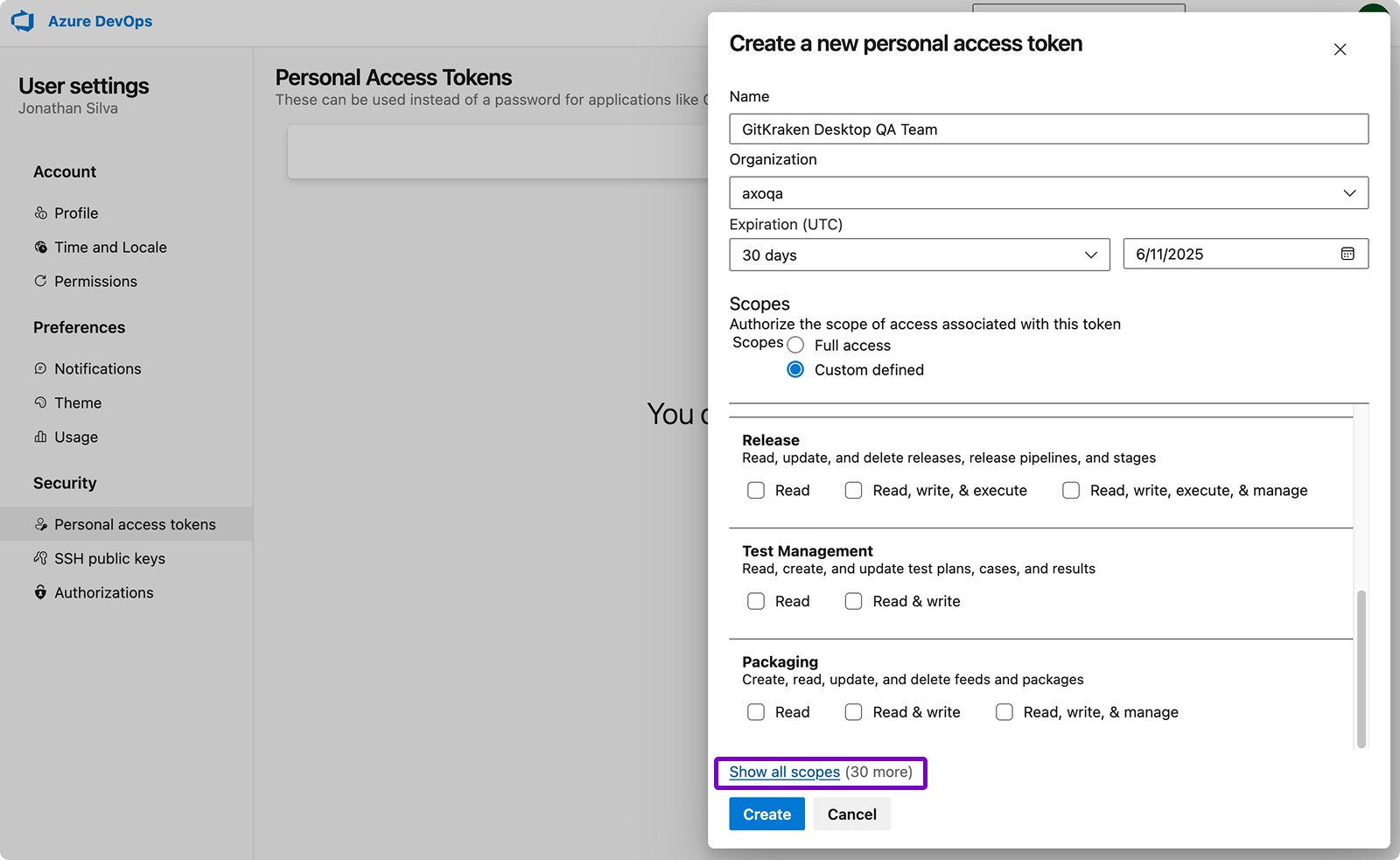Open the expiration date calendar picker

coord(1347,254)
